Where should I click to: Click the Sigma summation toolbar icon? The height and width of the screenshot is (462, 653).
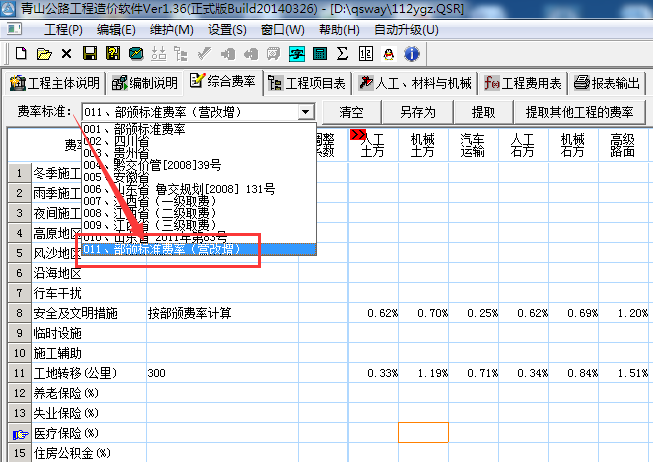342,53
